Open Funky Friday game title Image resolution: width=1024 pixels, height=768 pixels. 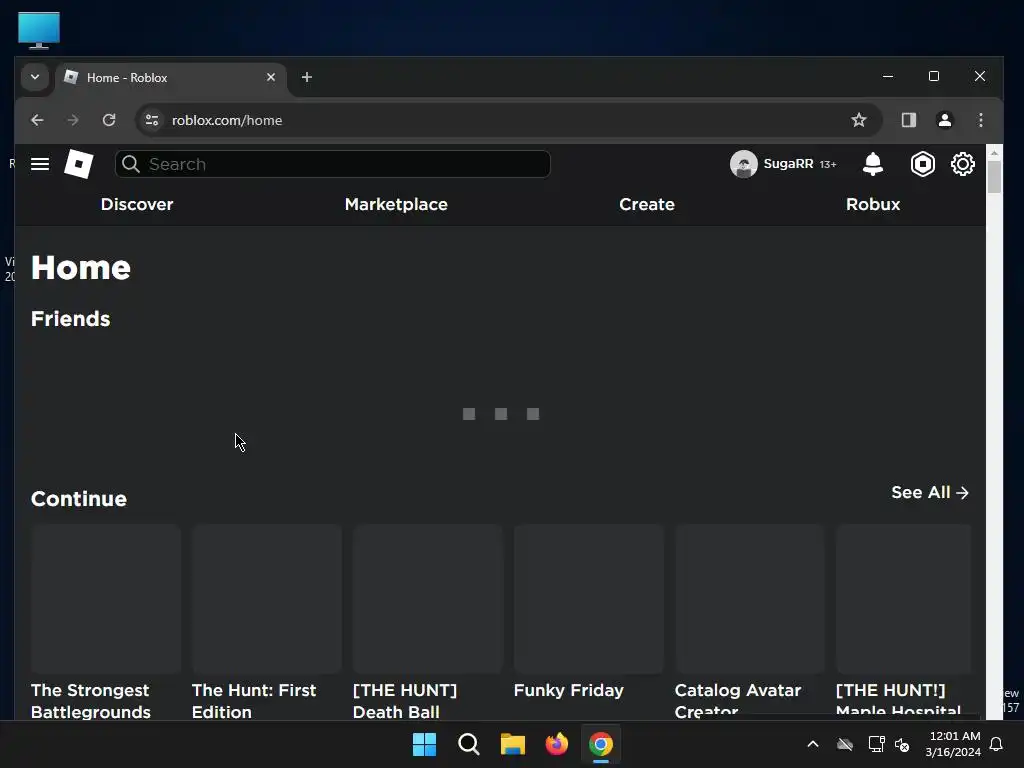coord(569,690)
